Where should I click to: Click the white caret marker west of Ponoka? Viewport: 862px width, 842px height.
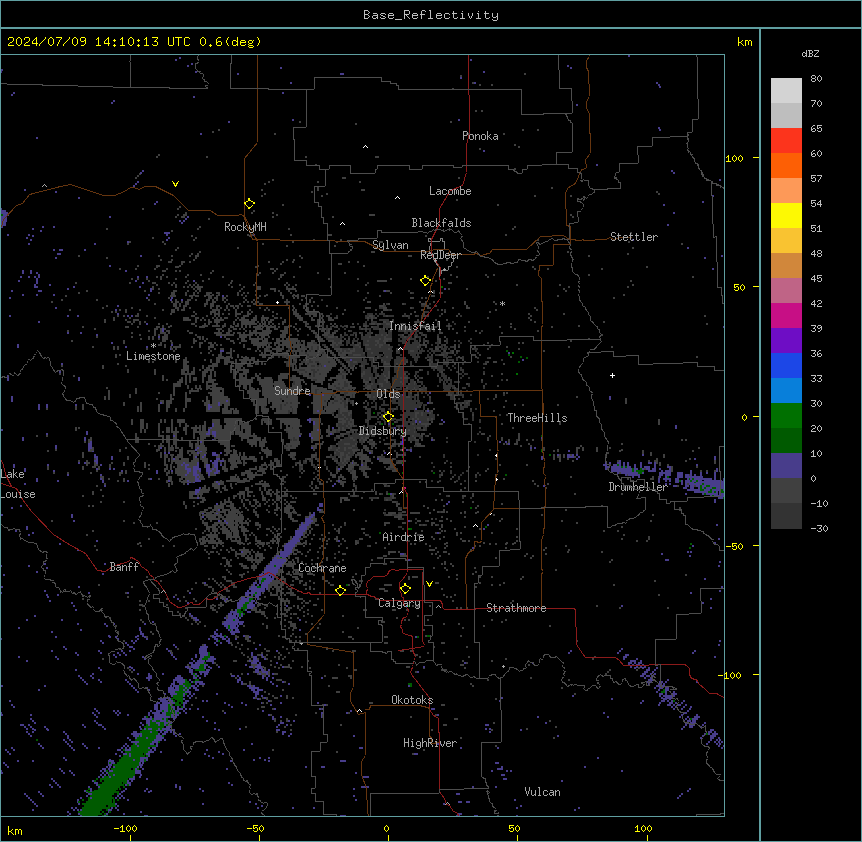(x=366, y=147)
